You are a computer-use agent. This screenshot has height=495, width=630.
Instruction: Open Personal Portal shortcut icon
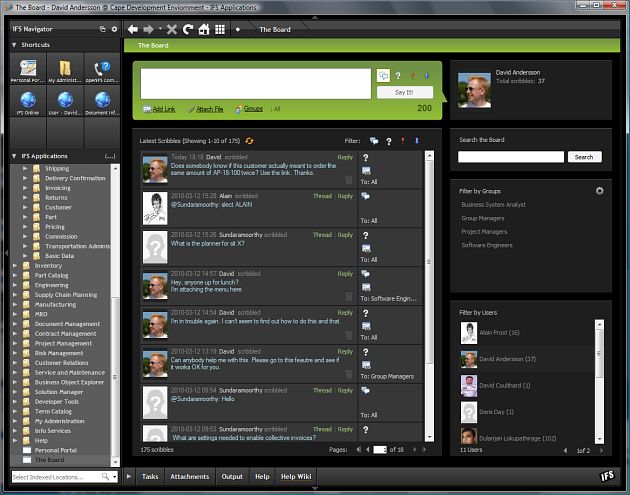pos(28,69)
